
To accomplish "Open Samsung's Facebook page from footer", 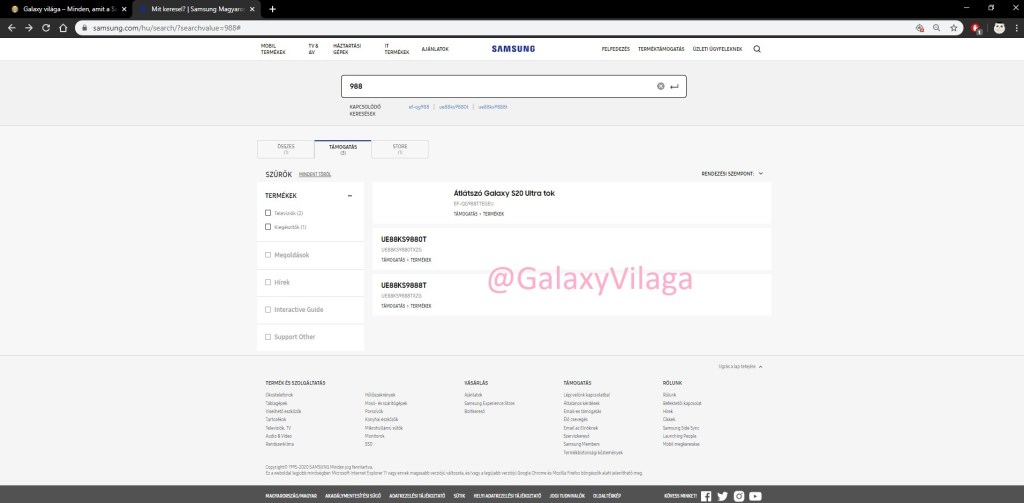I will (706, 496).
